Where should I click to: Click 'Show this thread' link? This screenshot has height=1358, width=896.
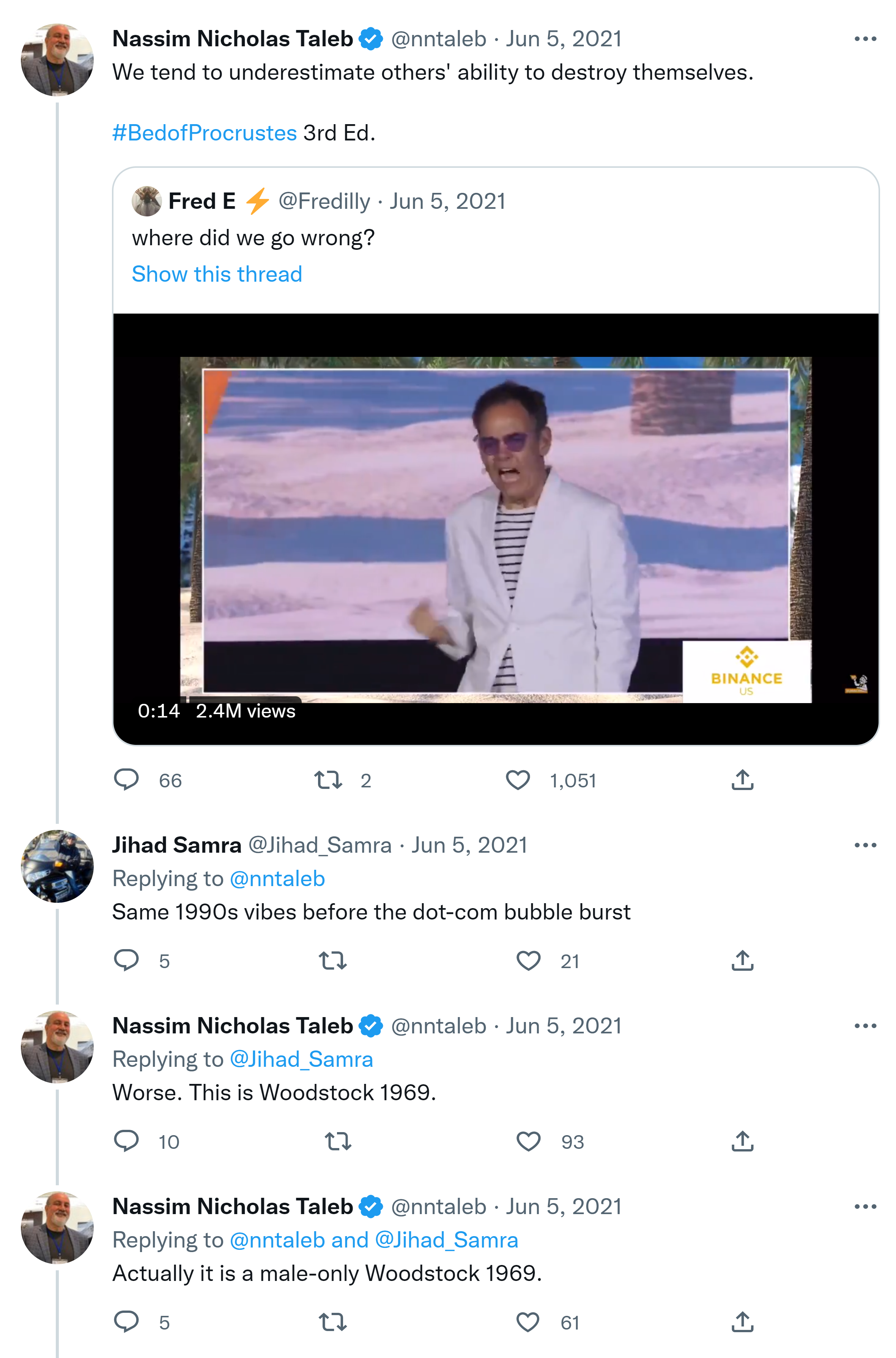coord(217,274)
